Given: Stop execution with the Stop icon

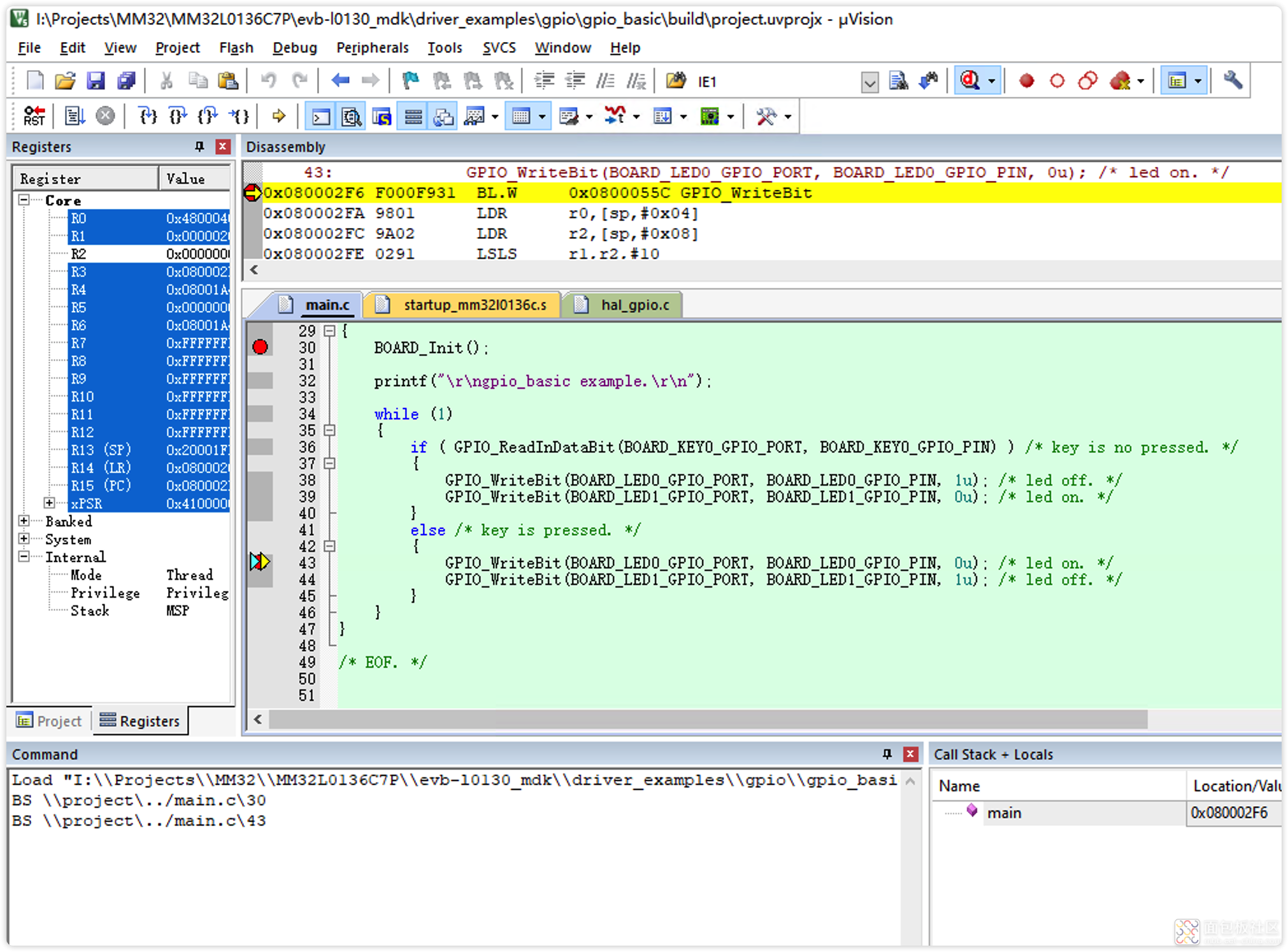Looking at the screenshot, I should pos(105,117).
